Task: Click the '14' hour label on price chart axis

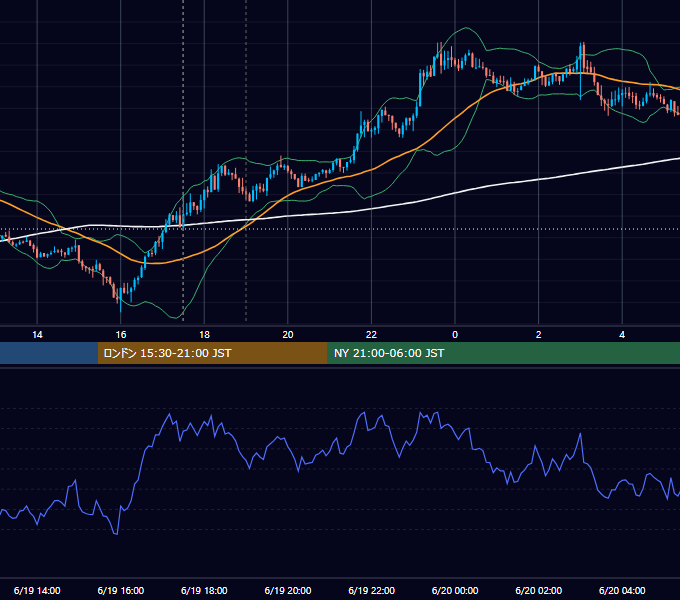Action: [x=37, y=335]
